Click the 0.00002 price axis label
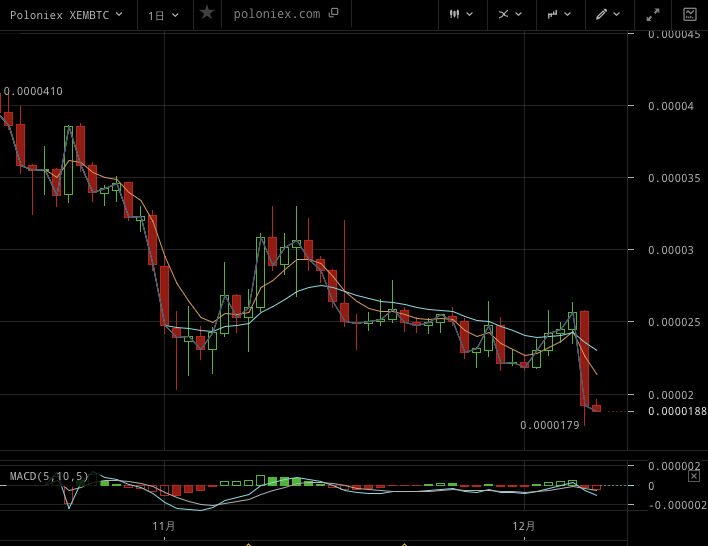This screenshot has height=546, width=708. click(671, 395)
